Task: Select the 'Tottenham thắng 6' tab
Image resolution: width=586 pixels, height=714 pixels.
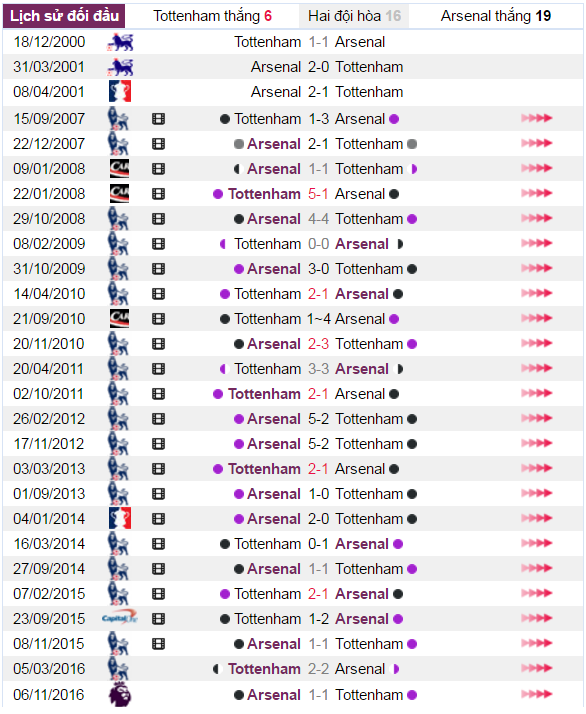Action: pos(213,16)
